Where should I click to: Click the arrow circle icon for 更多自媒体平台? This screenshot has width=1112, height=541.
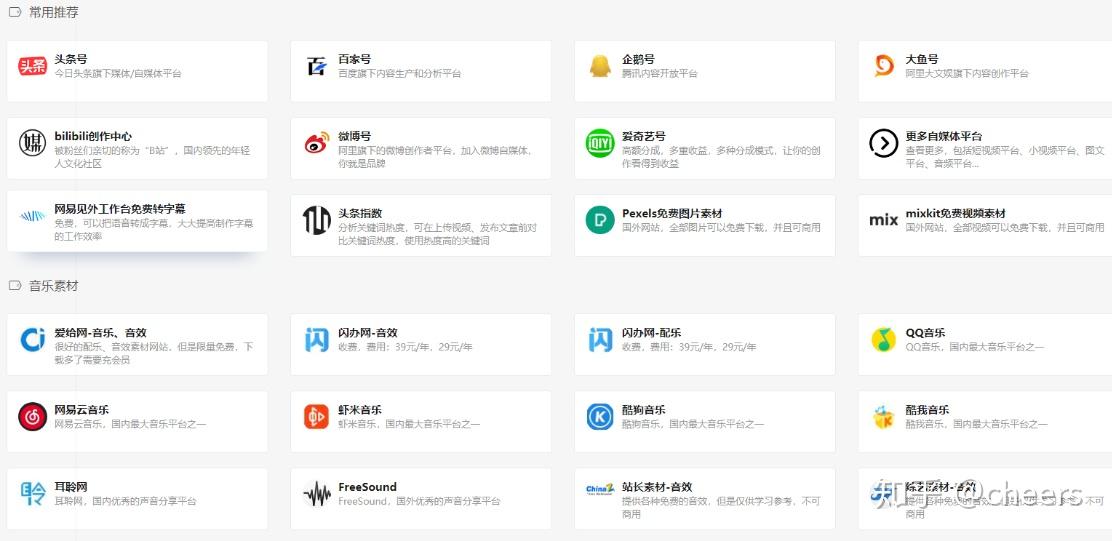click(884, 143)
